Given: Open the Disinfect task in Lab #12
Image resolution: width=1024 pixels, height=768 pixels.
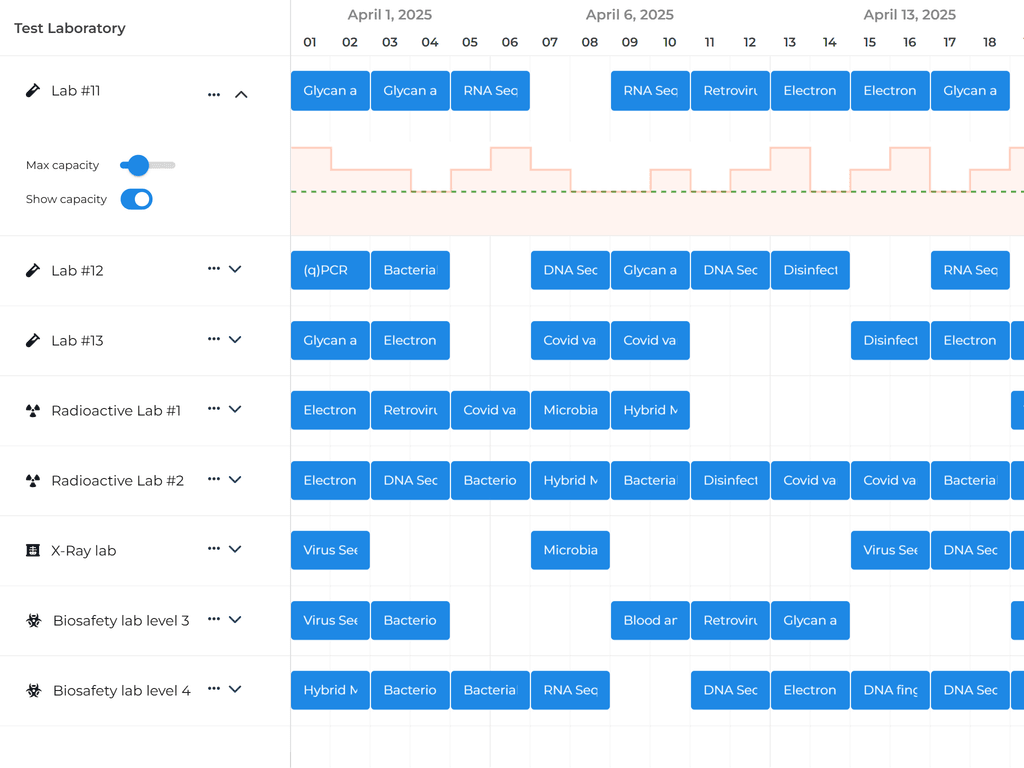Looking at the screenshot, I should (x=810, y=270).
